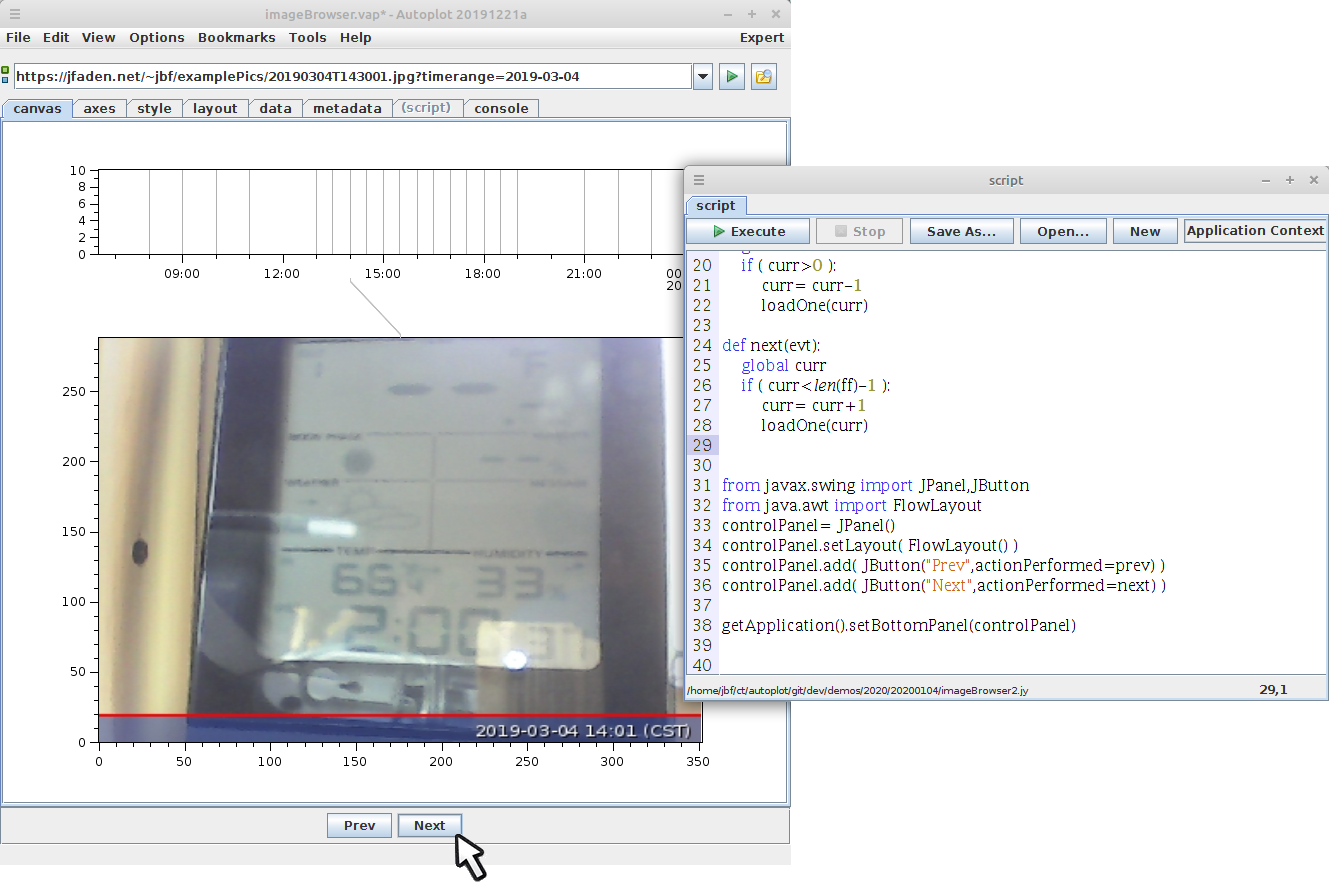Open the Bookmarks menu

pos(236,38)
